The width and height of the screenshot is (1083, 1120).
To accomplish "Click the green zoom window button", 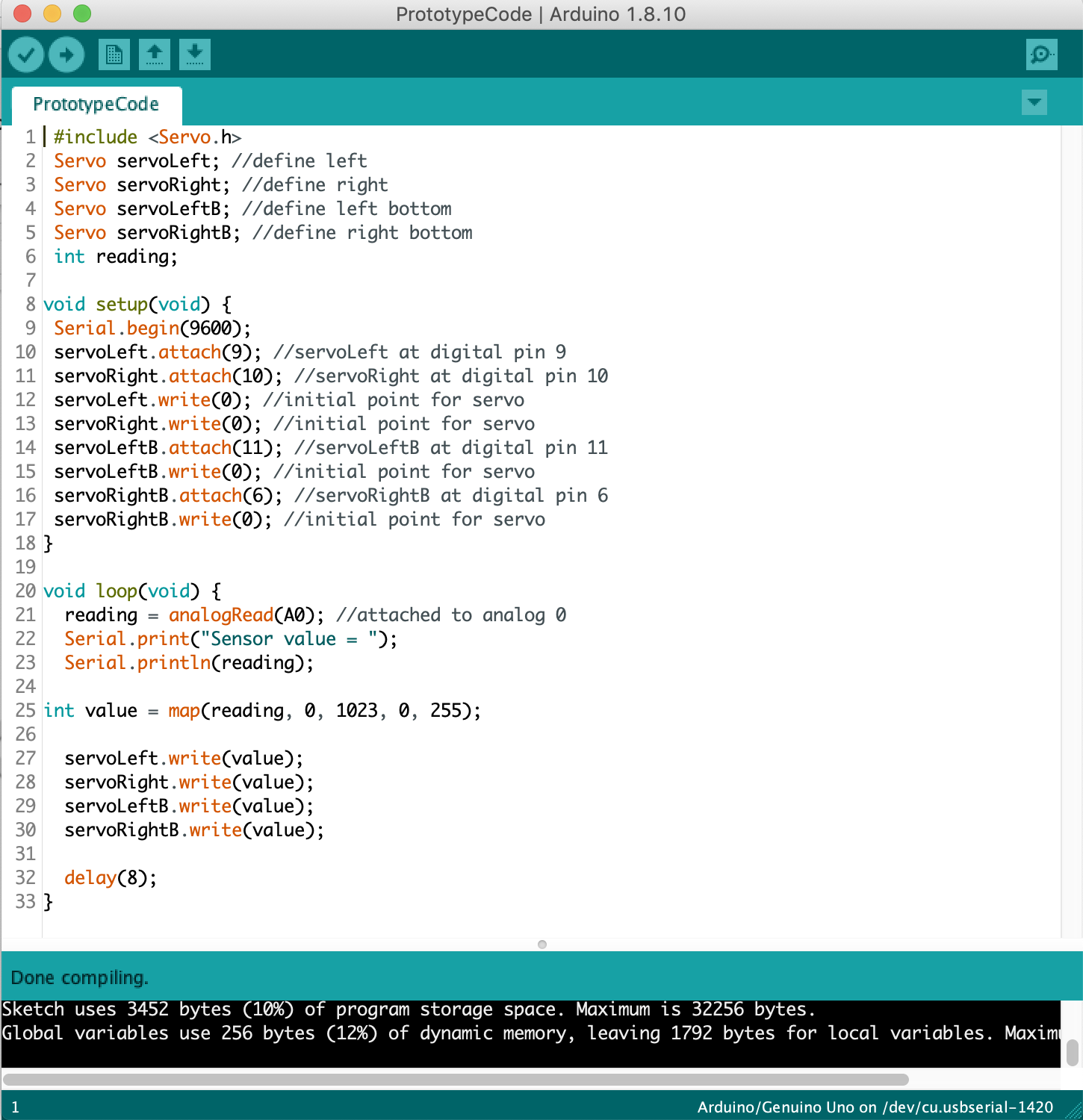I will (82, 13).
